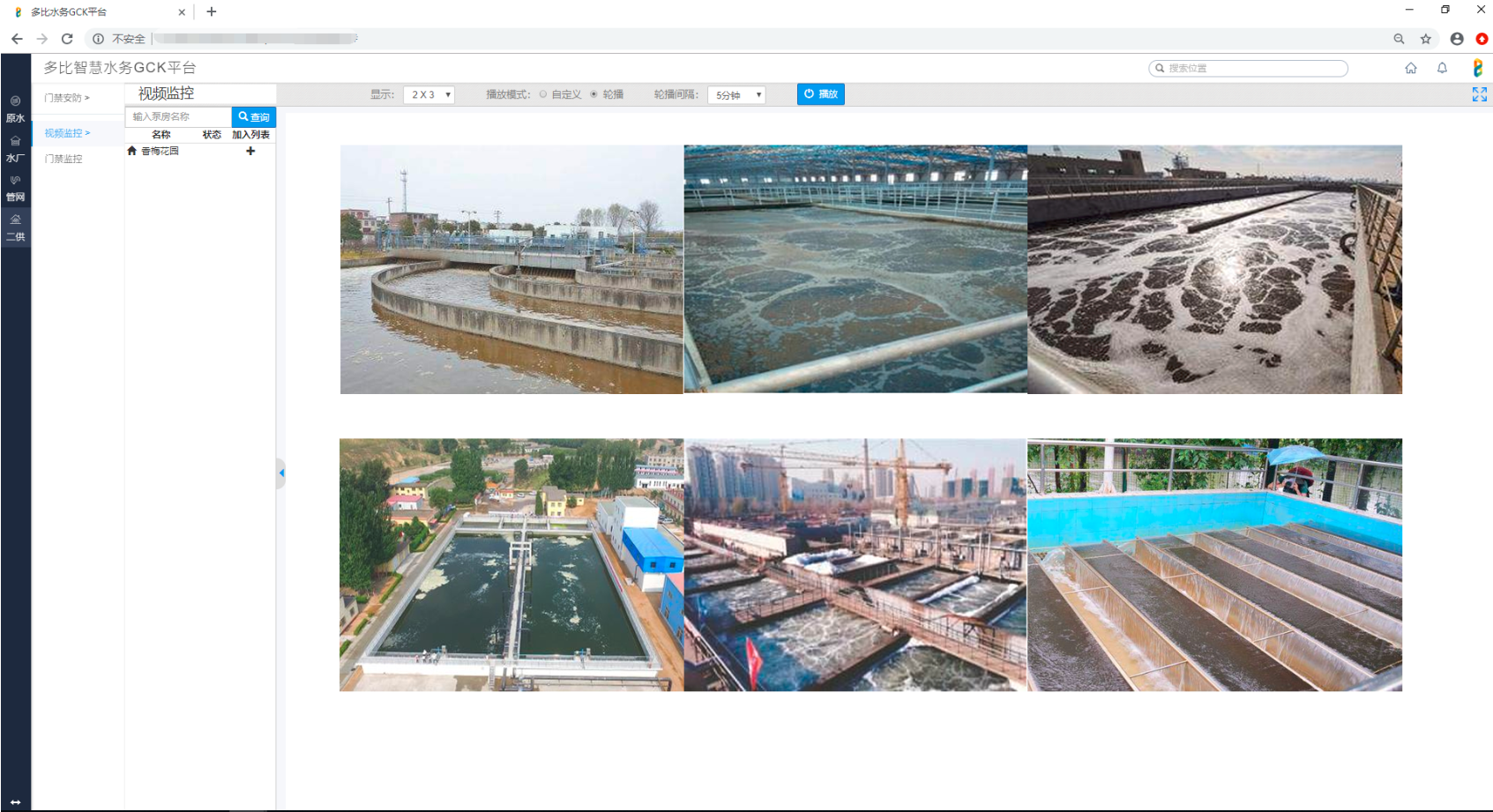Open the 管网 pipe network module
This screenshot has width=1493, height=812.
[x=15, y=188]
